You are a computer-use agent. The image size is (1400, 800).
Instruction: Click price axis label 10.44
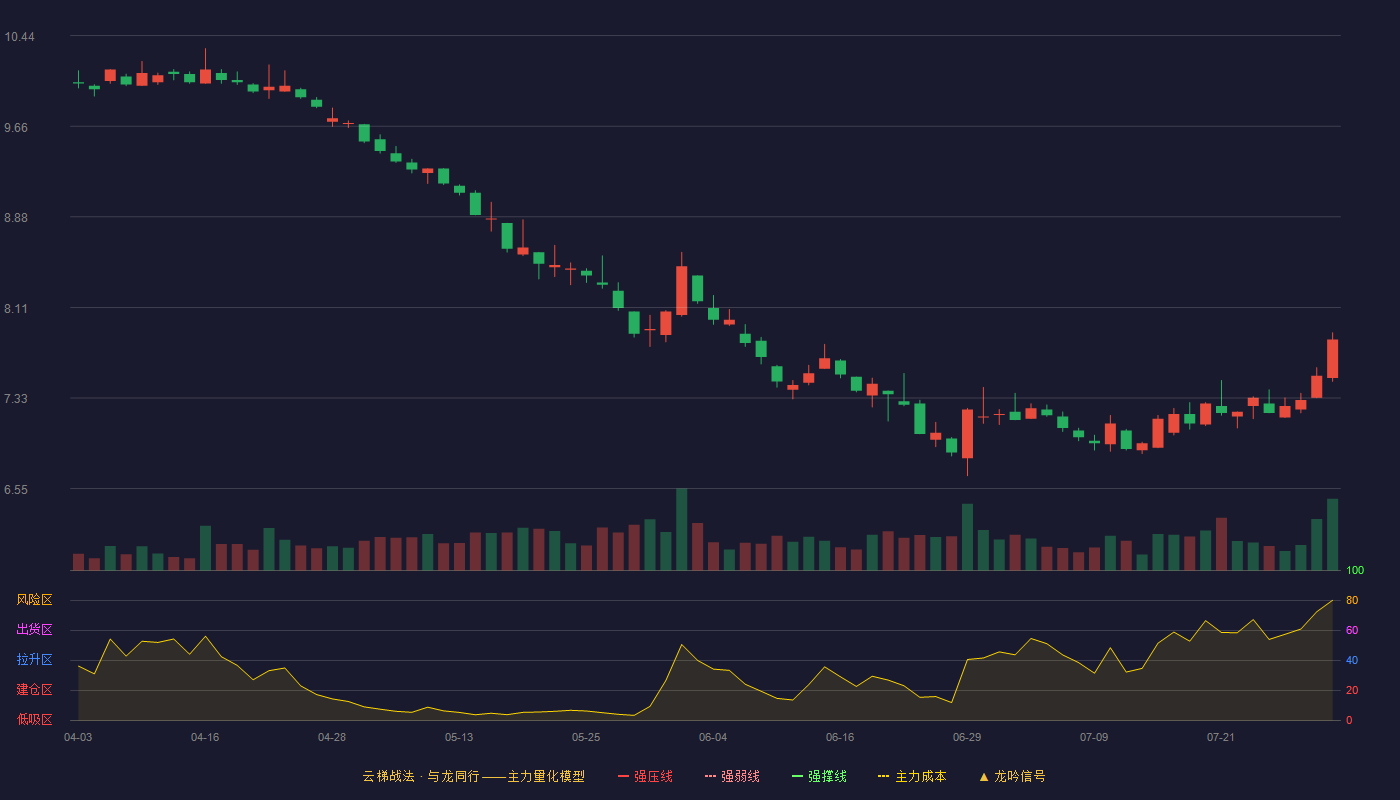19,37
